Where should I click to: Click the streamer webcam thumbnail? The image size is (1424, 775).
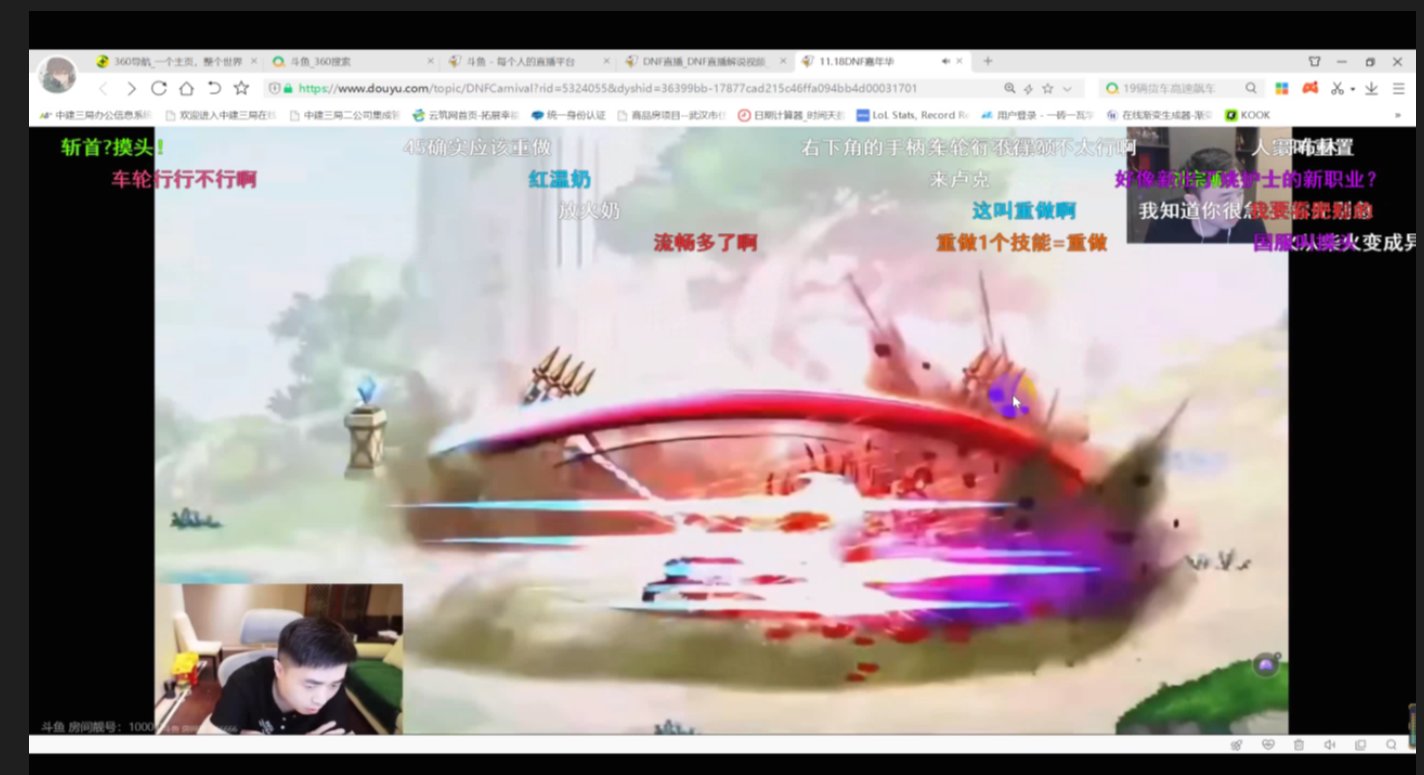pyautogui.click(x=279, y=659)
